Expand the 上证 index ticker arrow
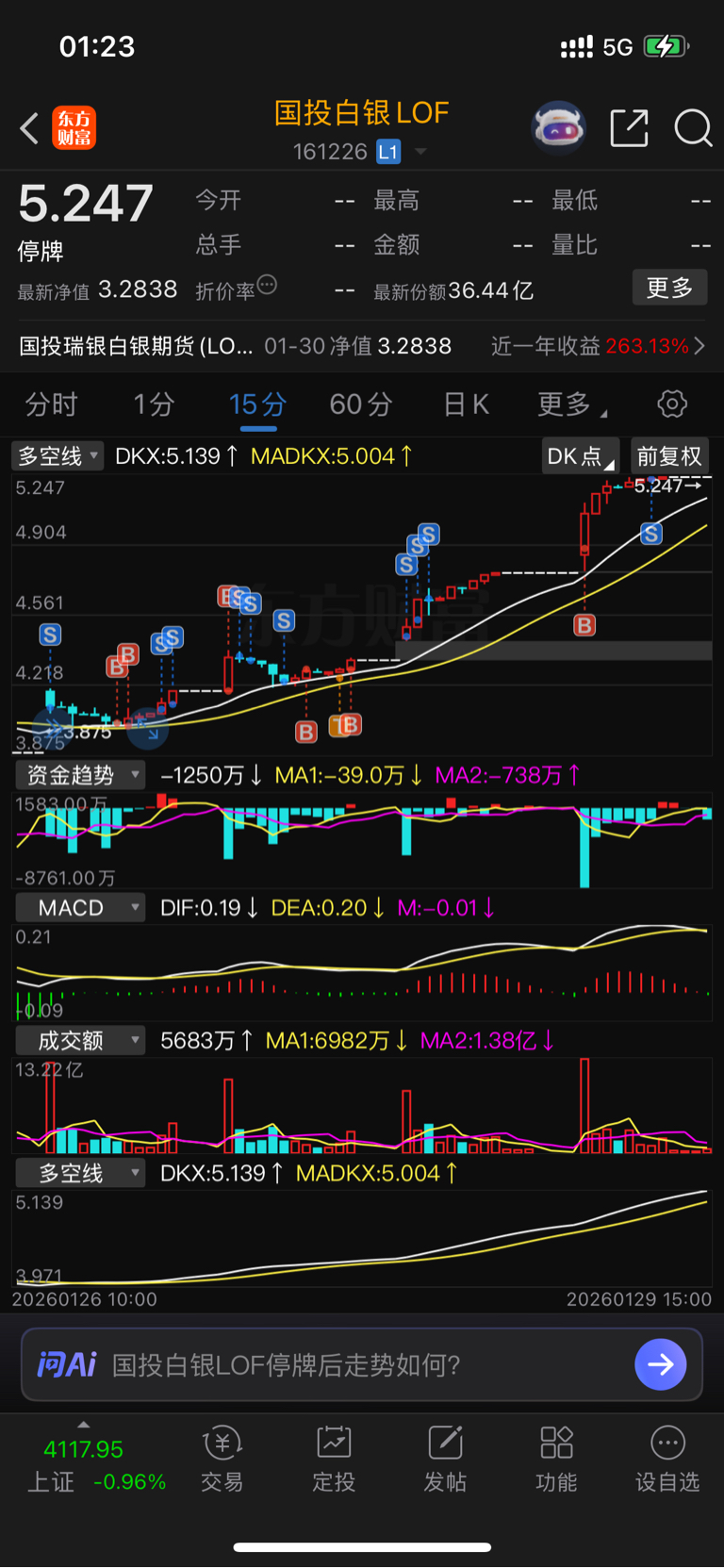This screenshot has width=724, height=1568. pos(83,1425)
